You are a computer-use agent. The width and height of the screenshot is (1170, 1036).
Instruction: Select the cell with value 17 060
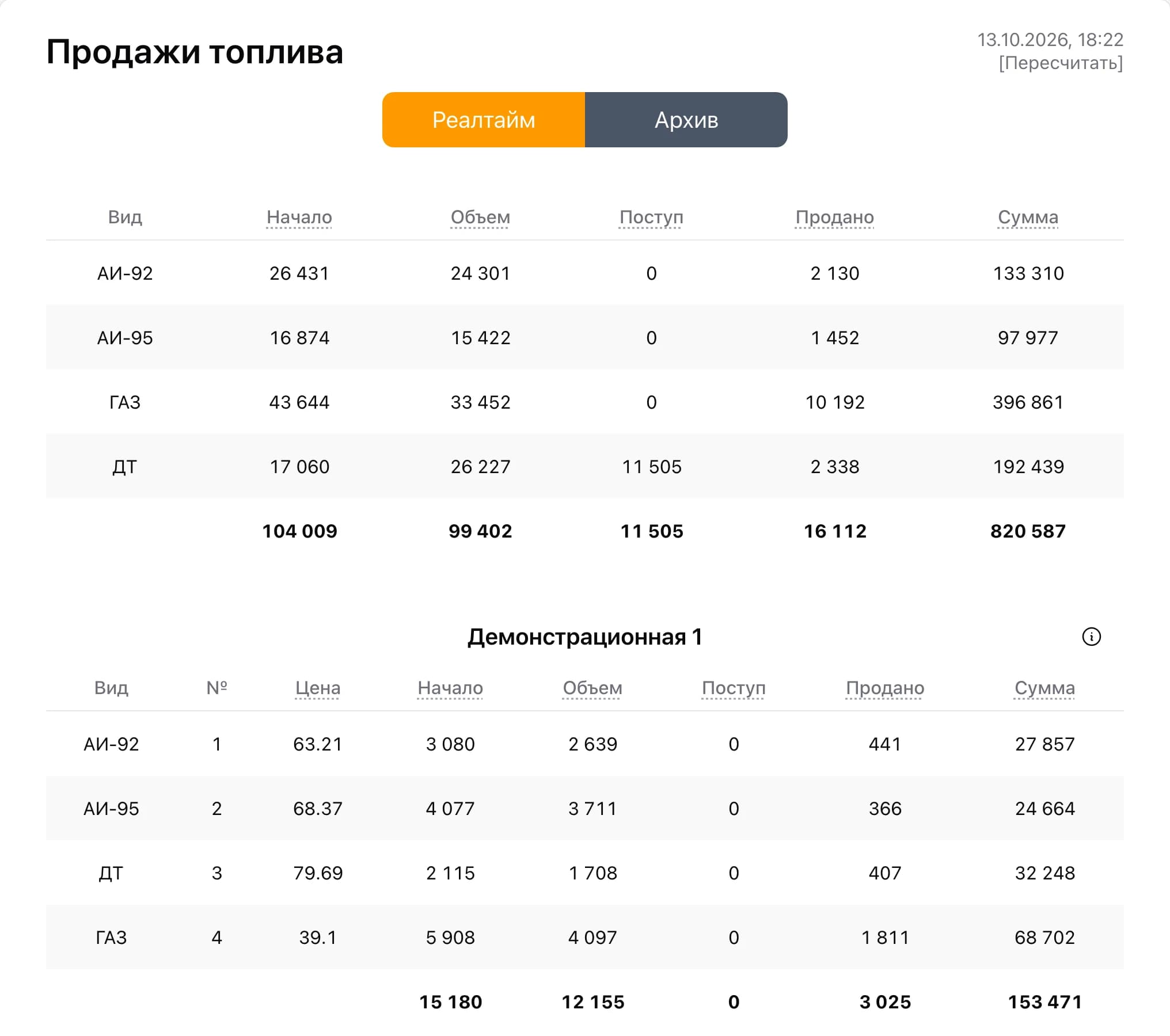point(299,467)
